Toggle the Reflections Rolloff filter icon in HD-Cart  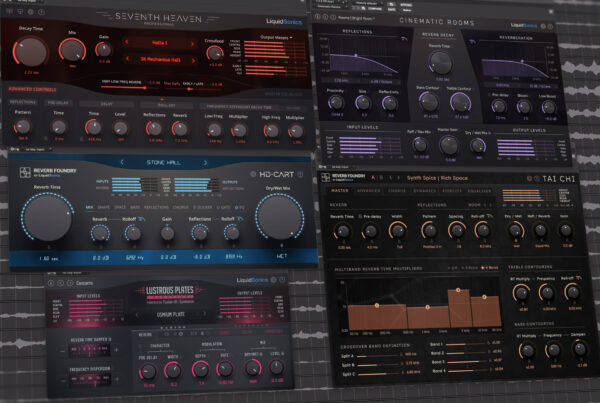pos(240,219)
